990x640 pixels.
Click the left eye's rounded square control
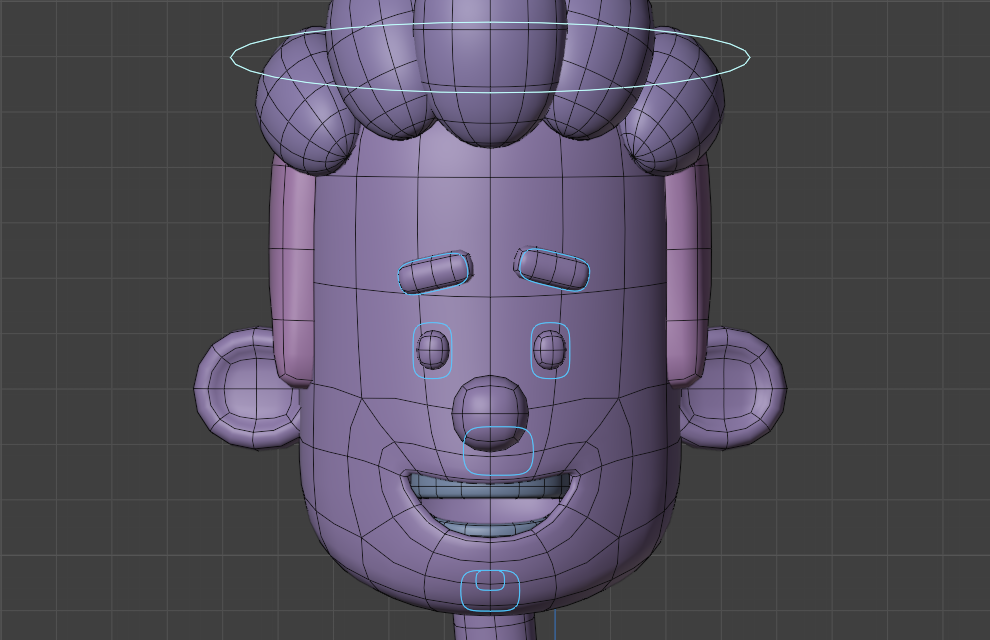432,350
